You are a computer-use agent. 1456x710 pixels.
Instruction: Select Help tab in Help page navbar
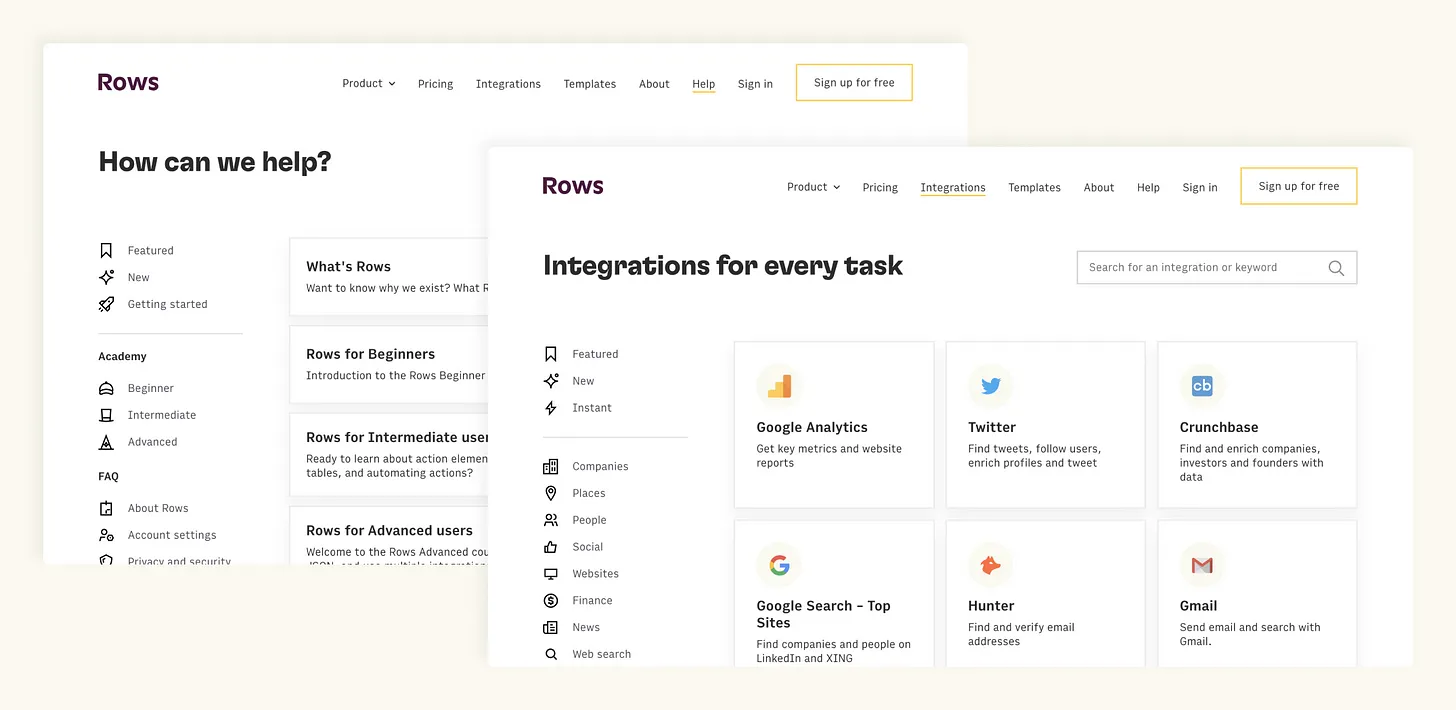pyautogui.click(x=704, y=84)
